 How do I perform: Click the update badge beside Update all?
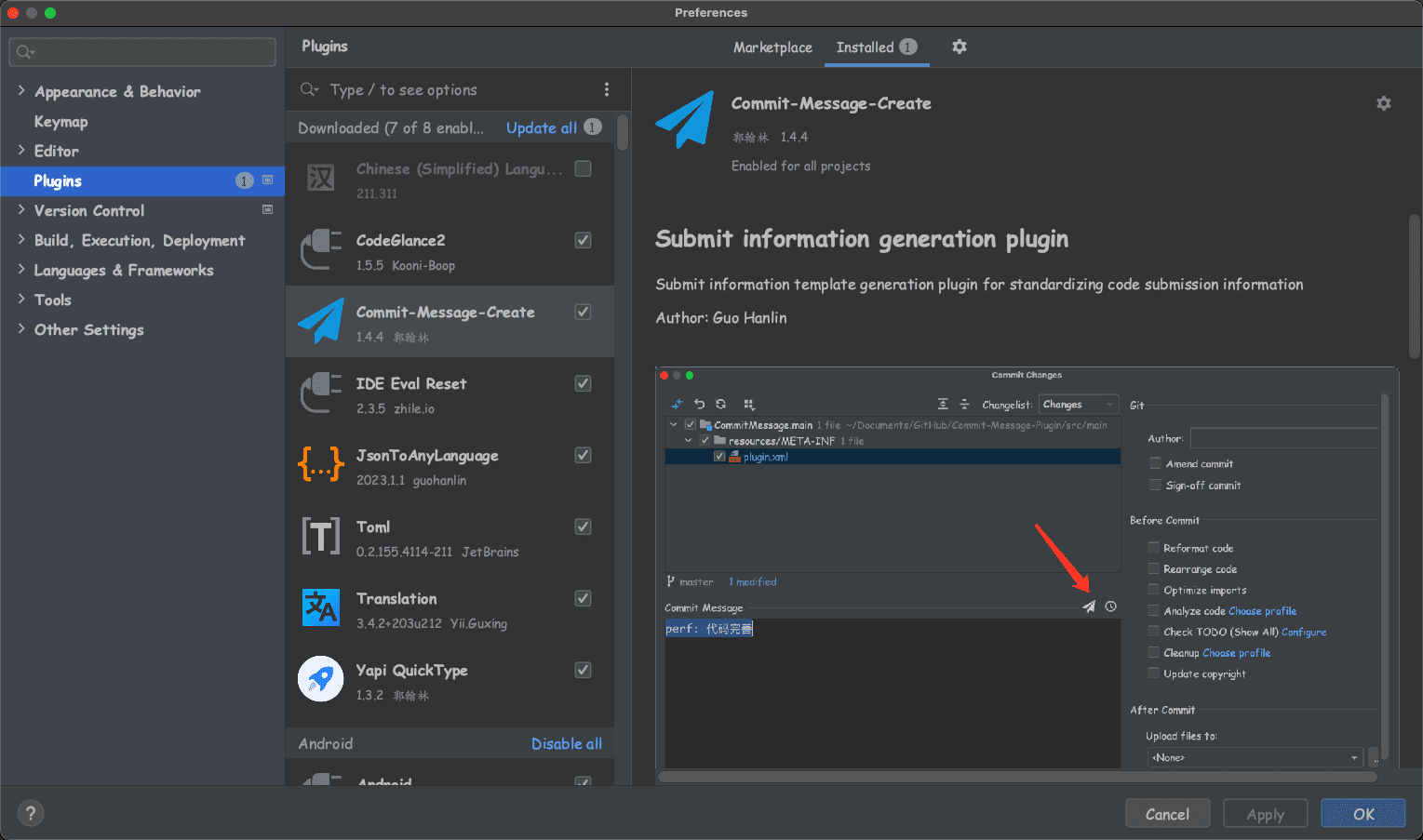point(593,127)
